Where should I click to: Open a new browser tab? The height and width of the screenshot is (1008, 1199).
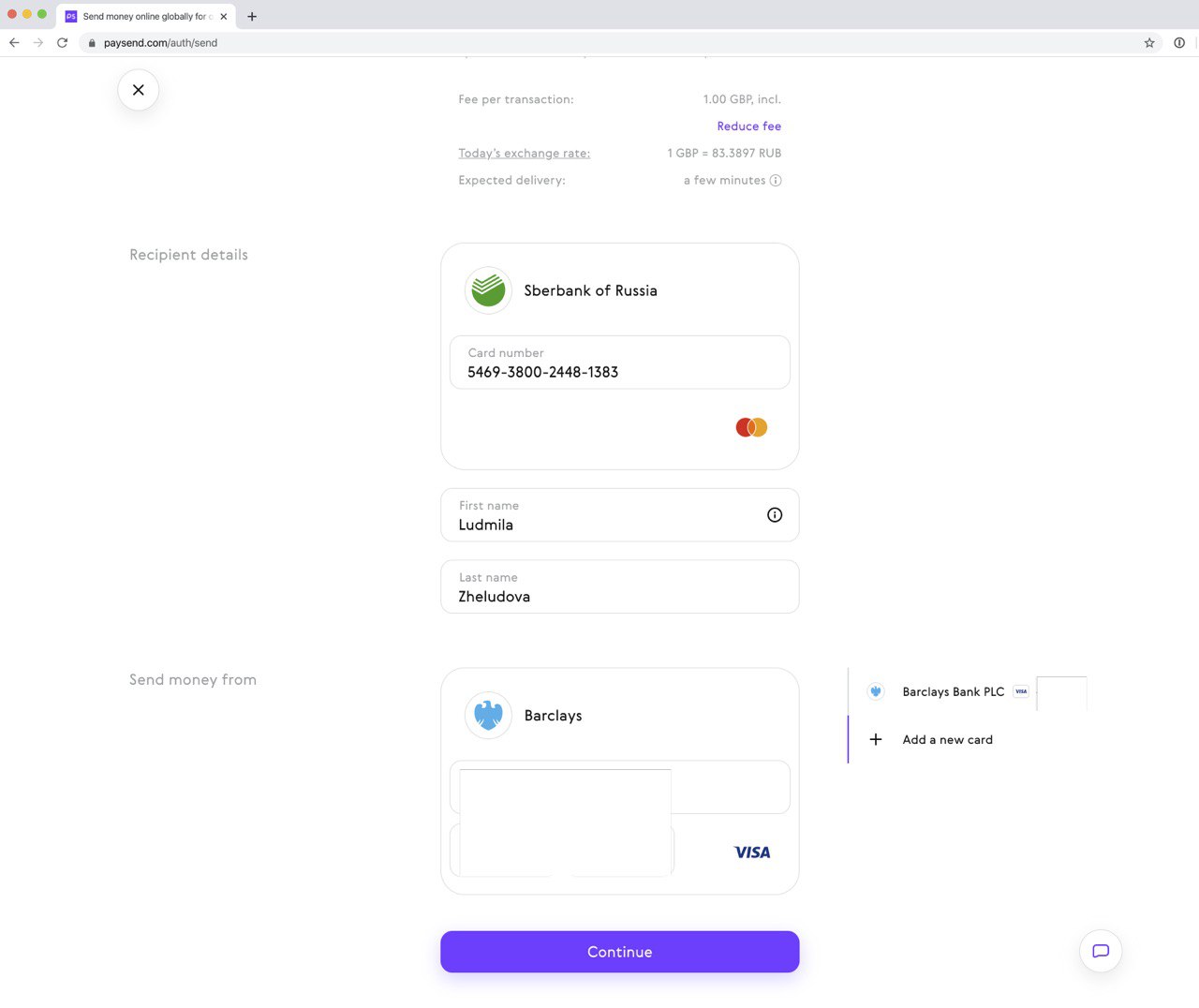[252, 17]
